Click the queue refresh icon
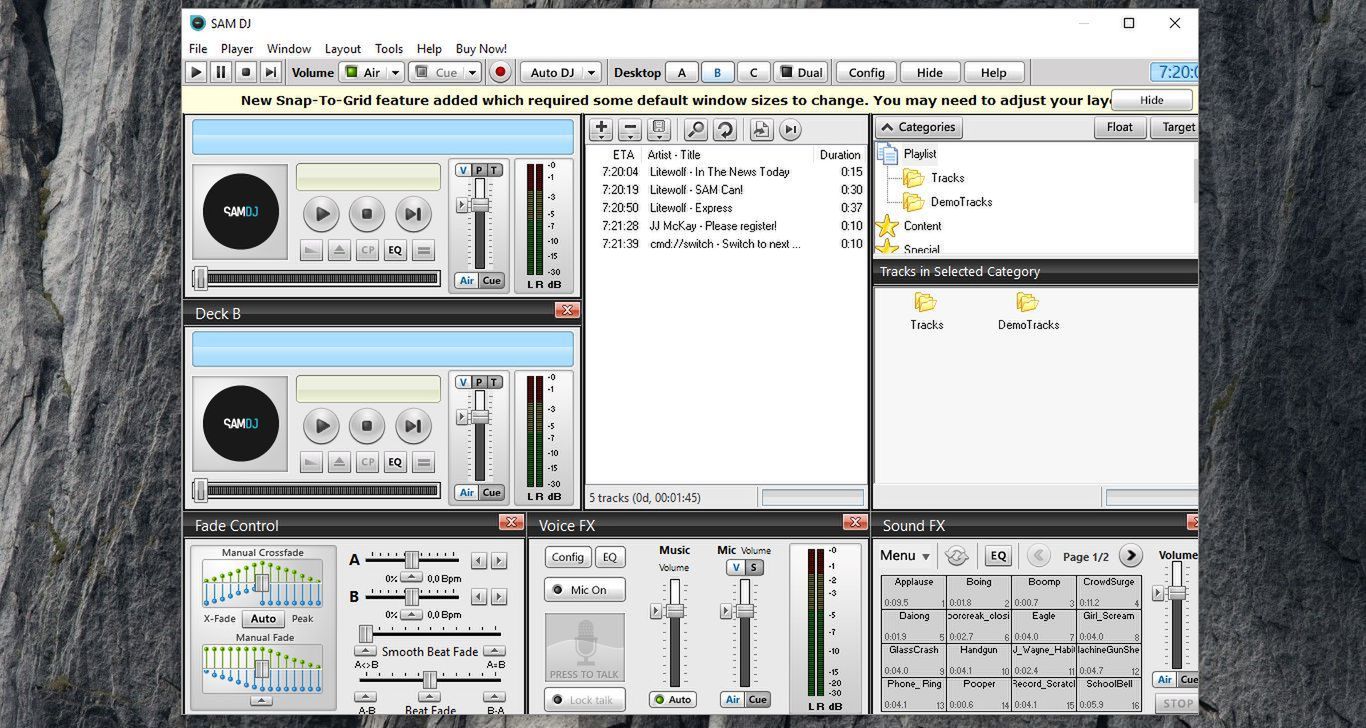 (x=724, y=129)
